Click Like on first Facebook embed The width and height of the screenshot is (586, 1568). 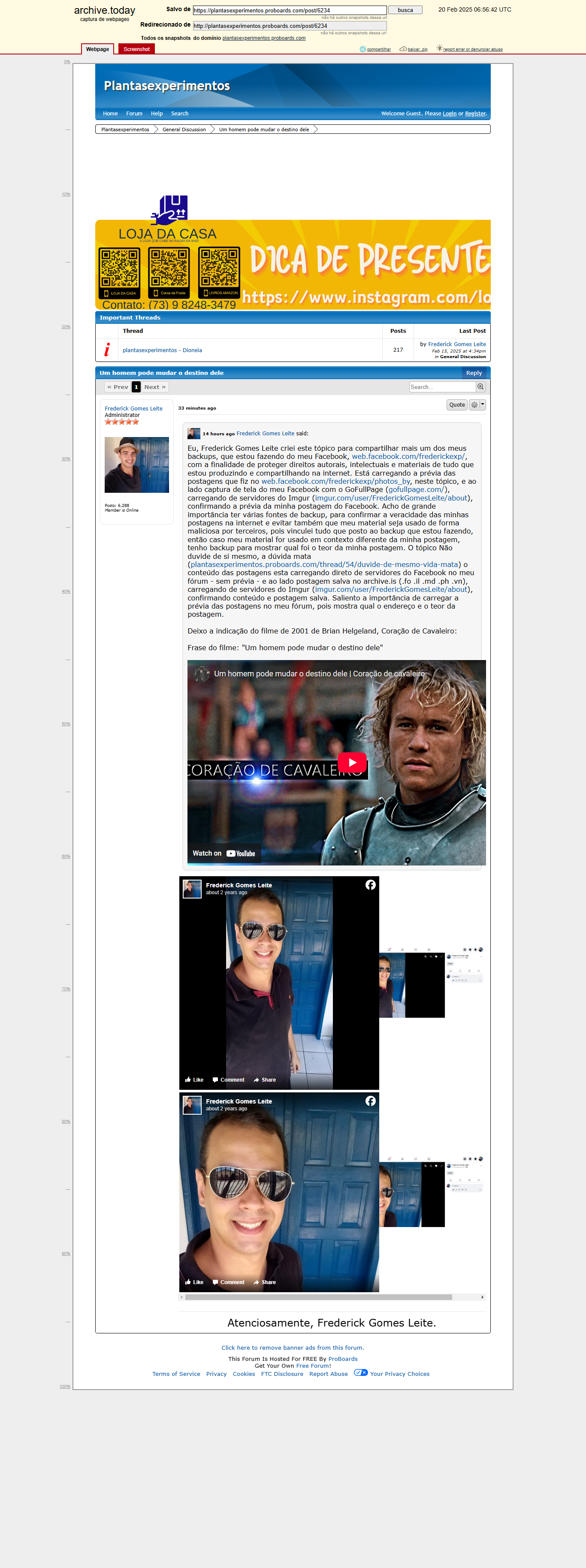pos(194,1080)
